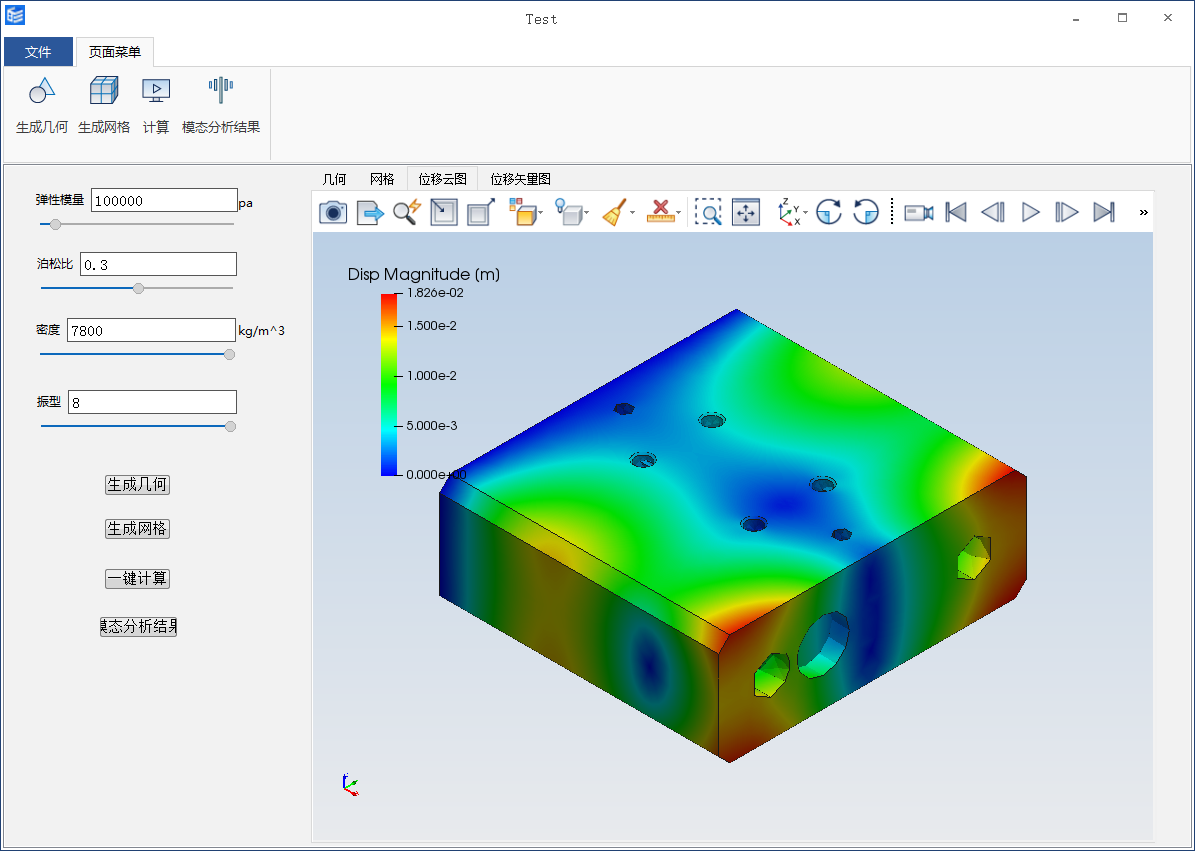The height and width of the screenshot is (851, 1195).
Task: Click the 一键计算 button
Action: (137, 579)
